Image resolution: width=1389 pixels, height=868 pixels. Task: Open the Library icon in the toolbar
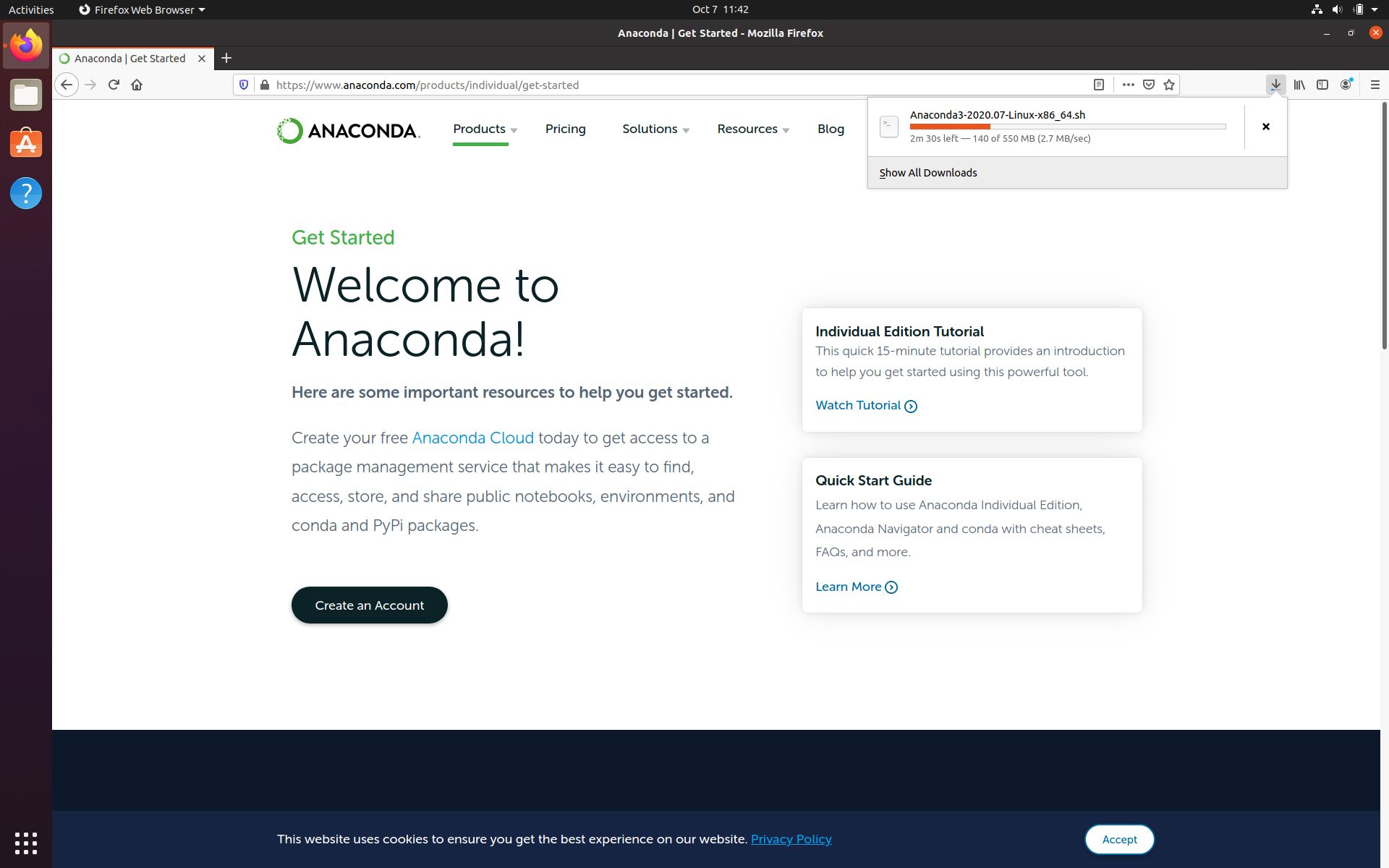pyautogui.click(x=1299, y=85)
